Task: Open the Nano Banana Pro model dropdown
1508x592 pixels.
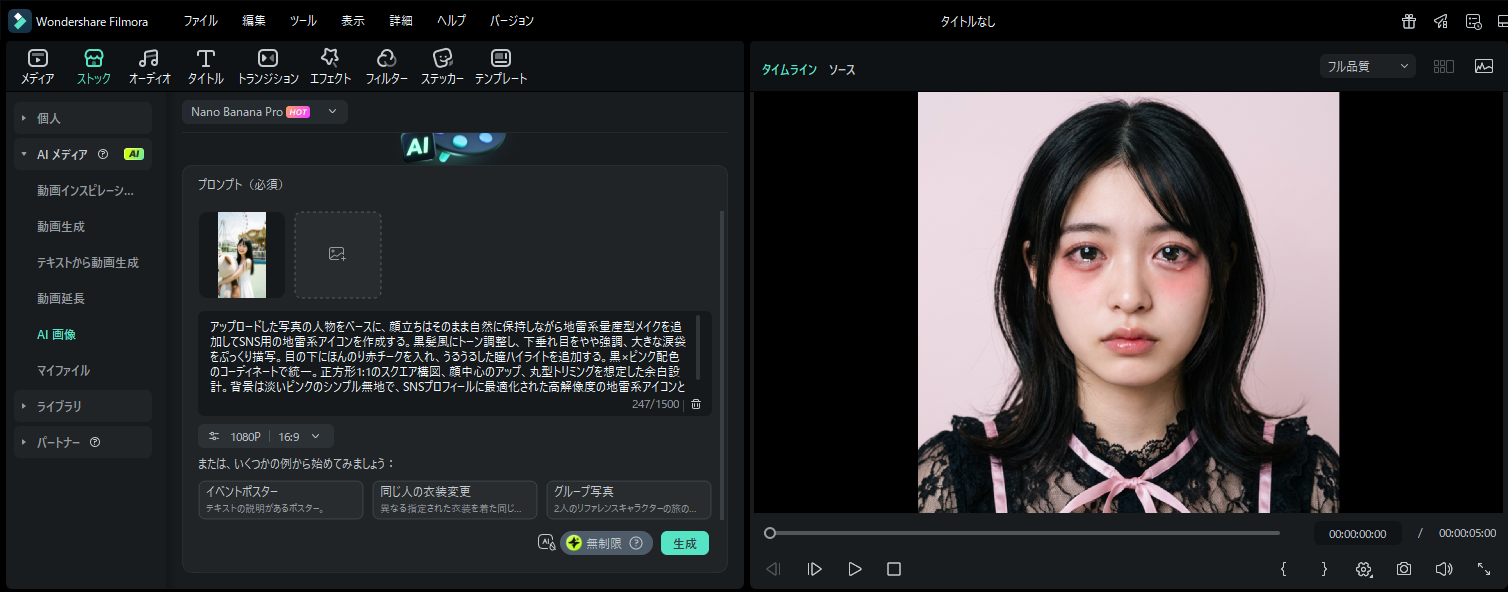Action: pyautogui.click(x=265, y=112)
